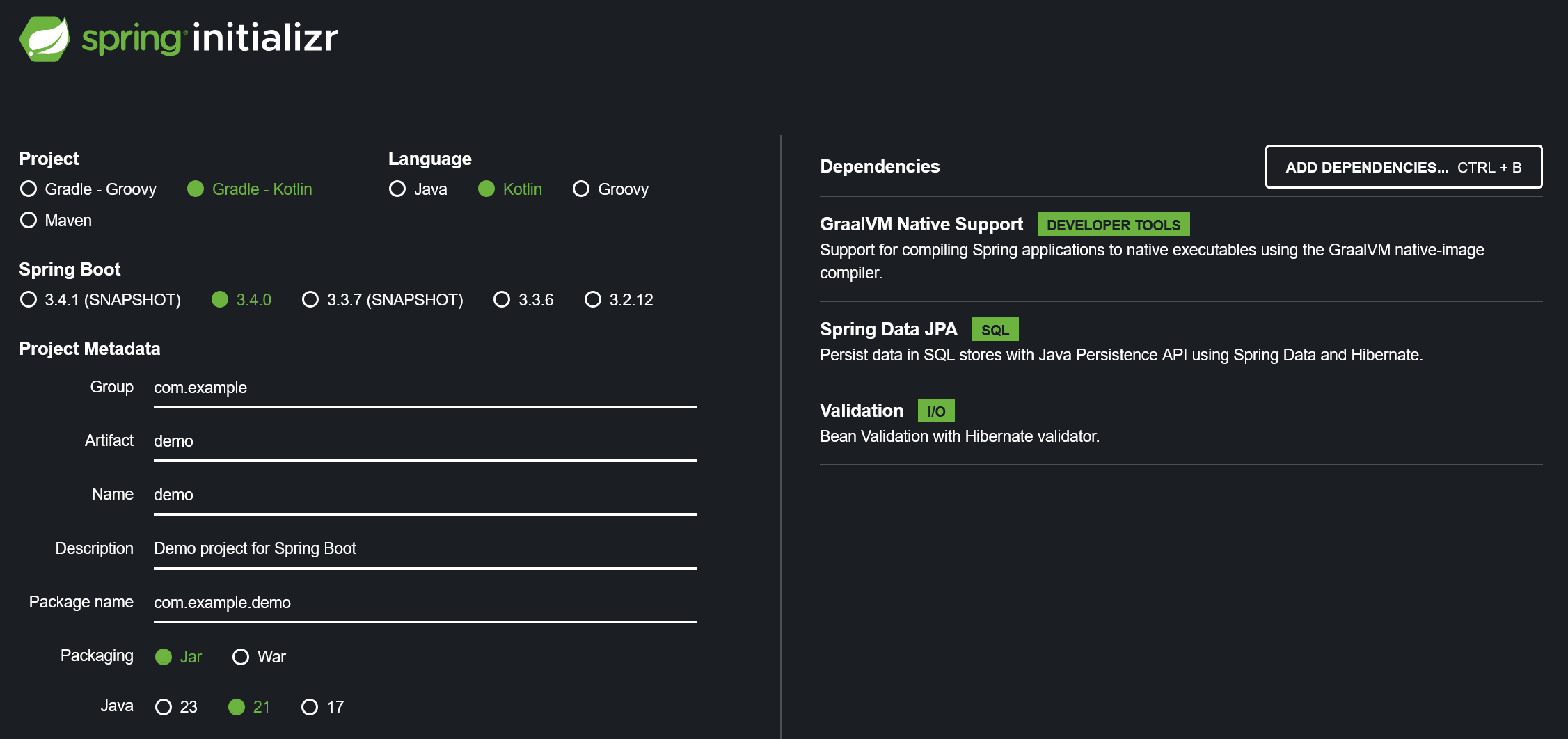
Task: Focus the Group input field
Action: click(425, 388)
